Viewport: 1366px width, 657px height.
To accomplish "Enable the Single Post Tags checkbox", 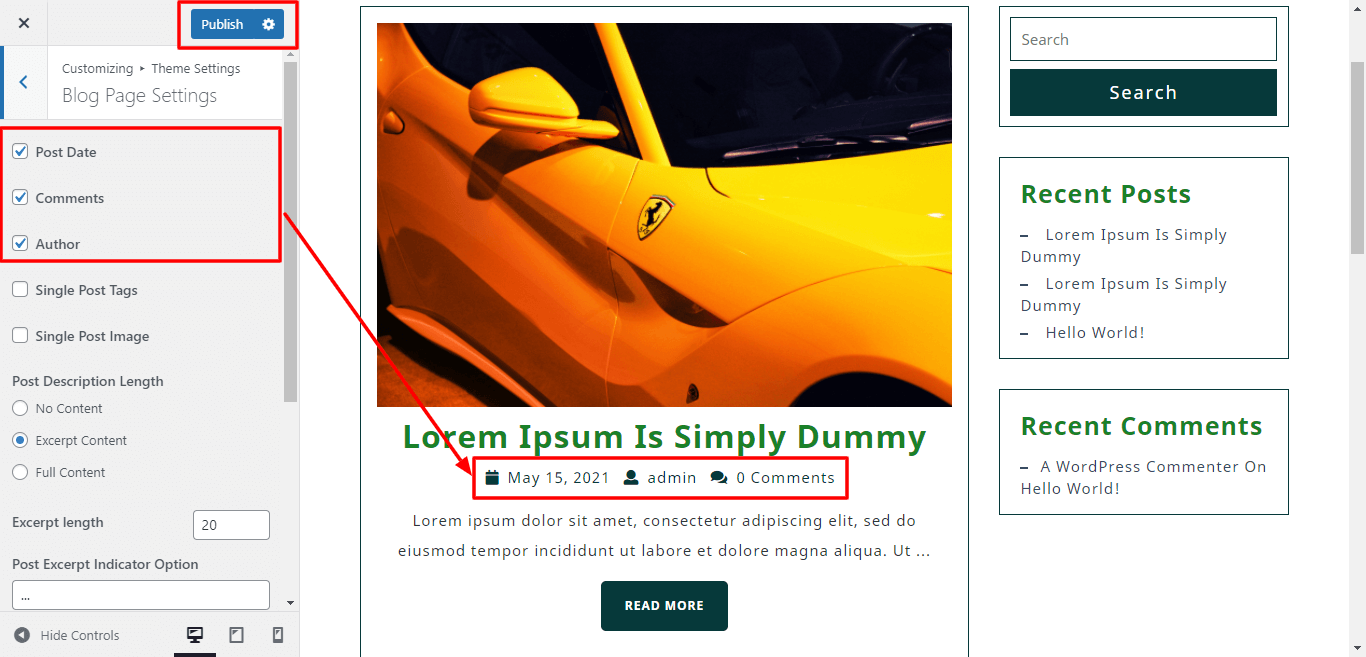I will (x=20, y=290).
